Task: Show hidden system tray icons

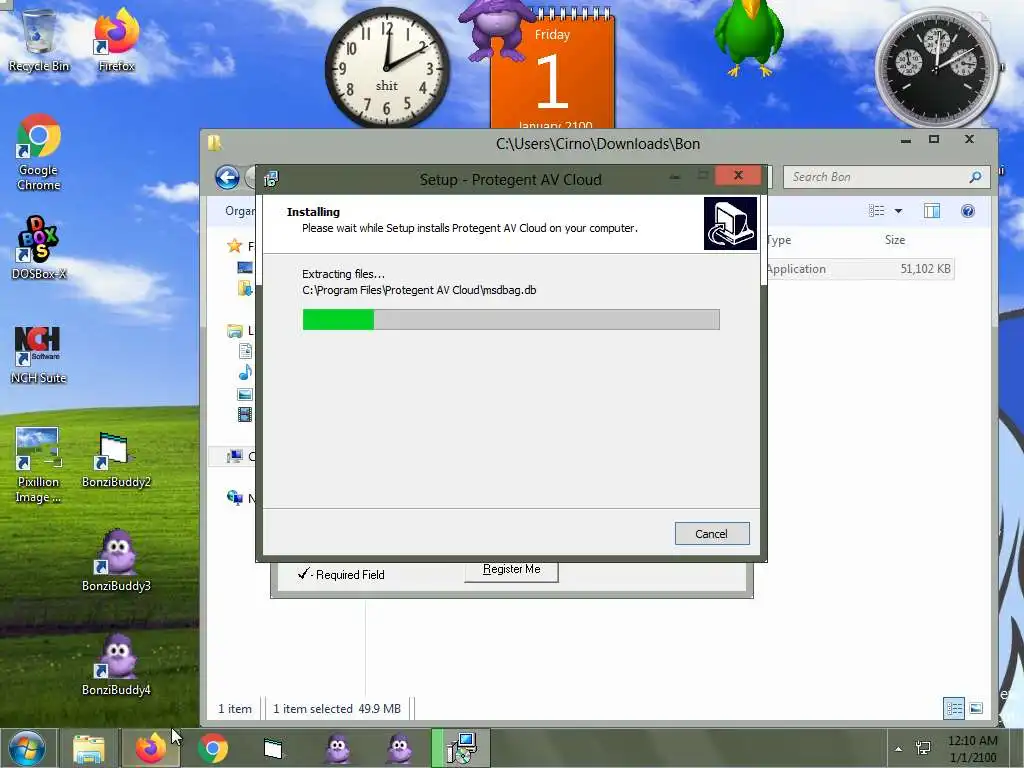Action: click(899, 749)
